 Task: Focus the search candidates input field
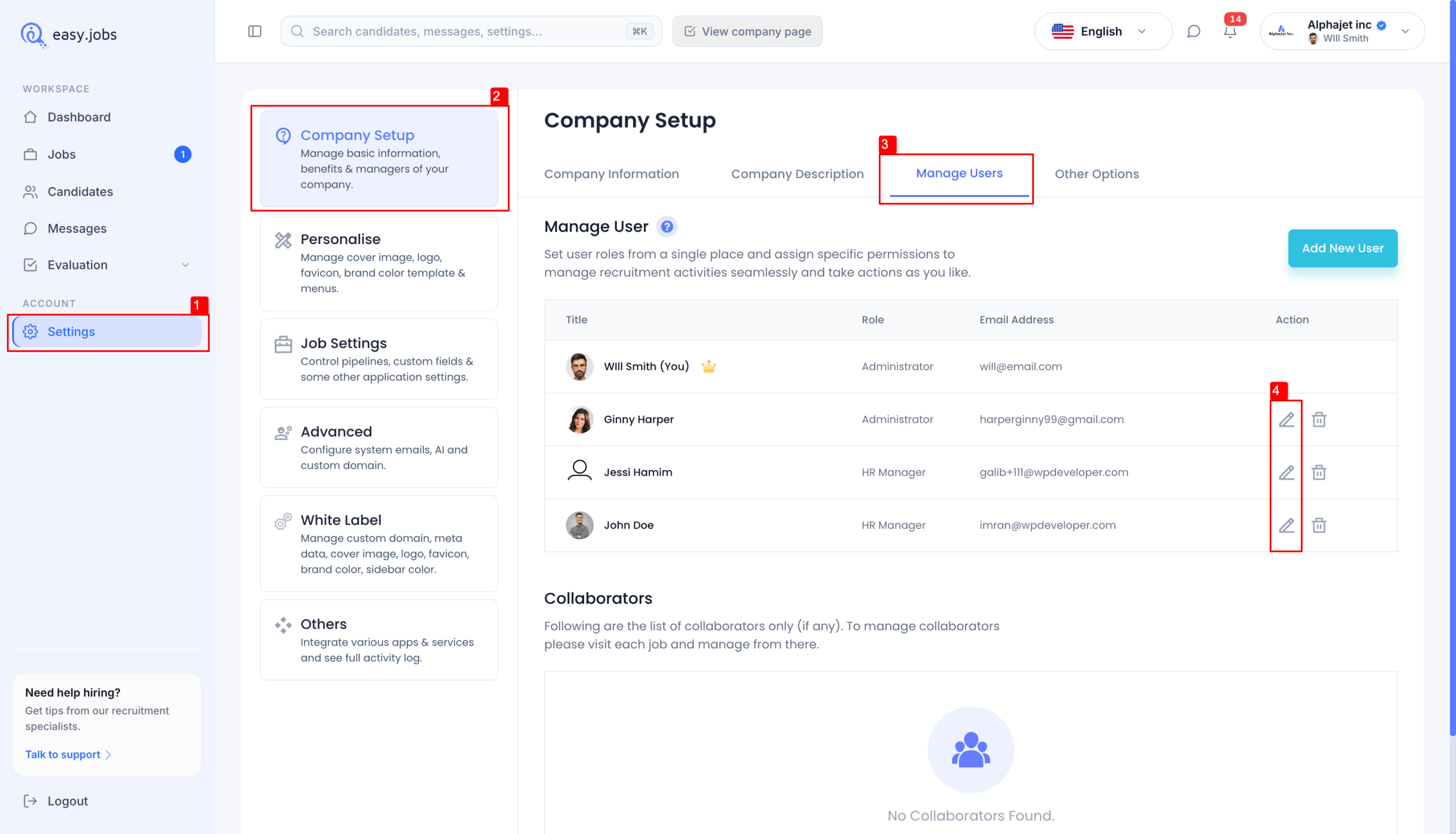point(470,31)
